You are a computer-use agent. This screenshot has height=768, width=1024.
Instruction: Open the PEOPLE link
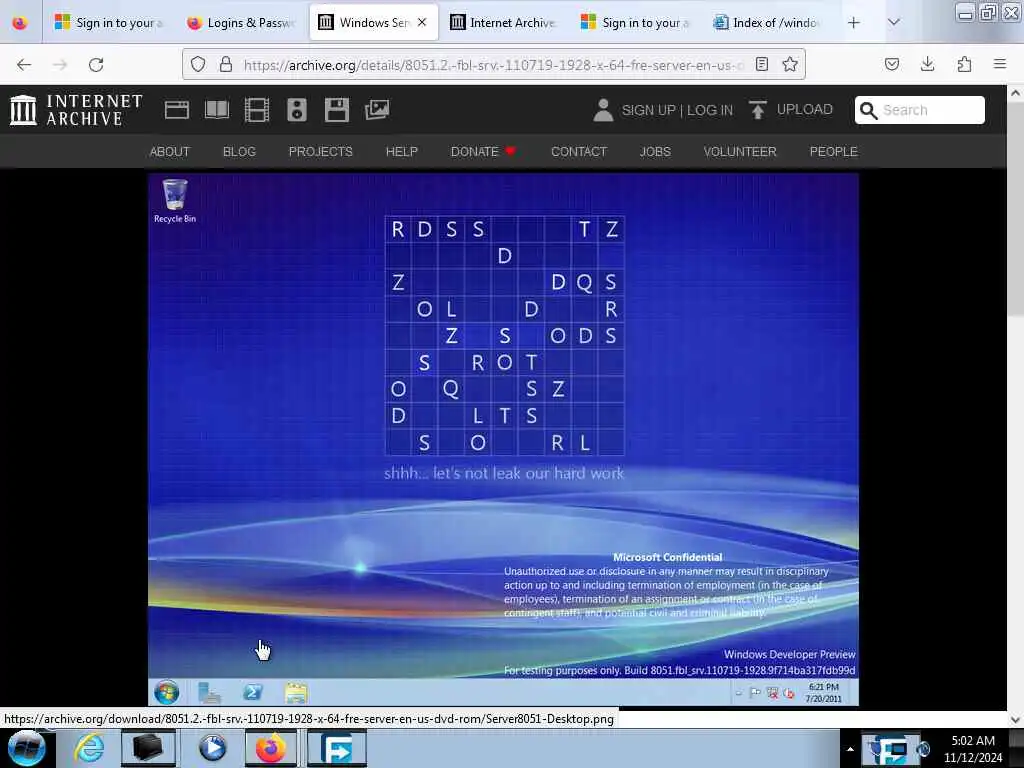click(833, 152)
